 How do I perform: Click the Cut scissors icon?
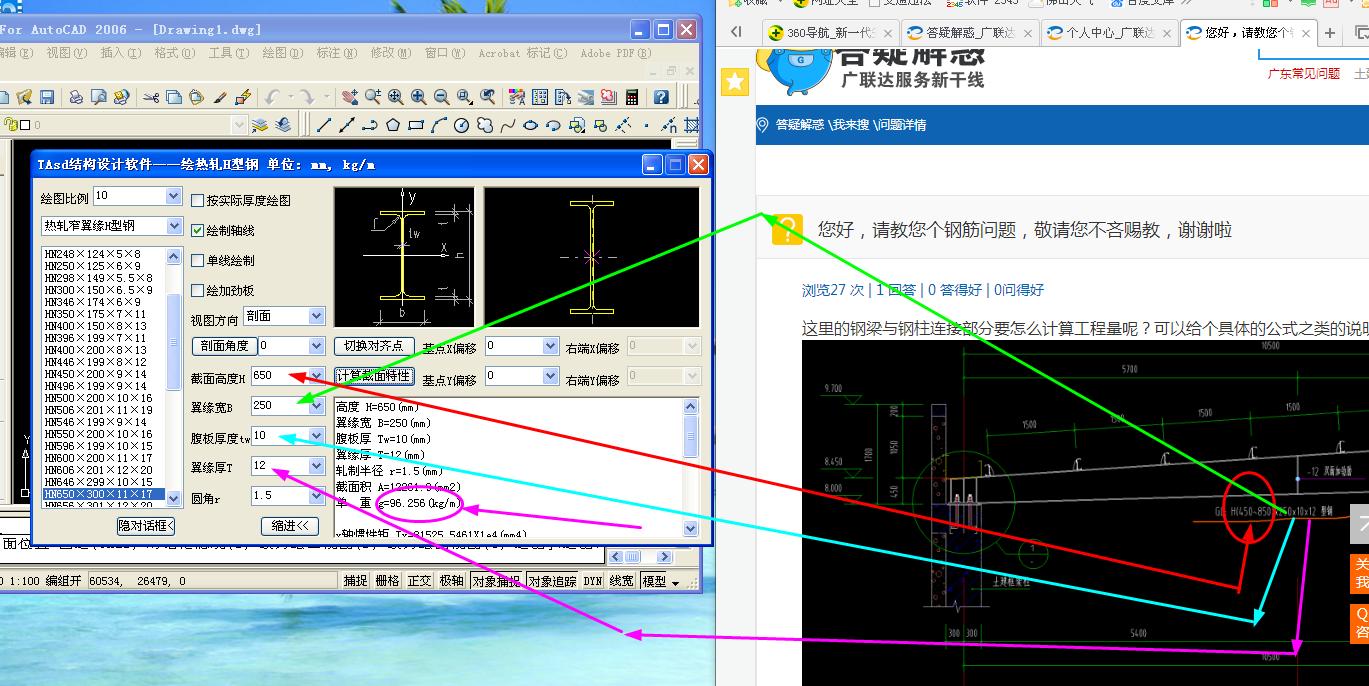click(x=150, y=97)
